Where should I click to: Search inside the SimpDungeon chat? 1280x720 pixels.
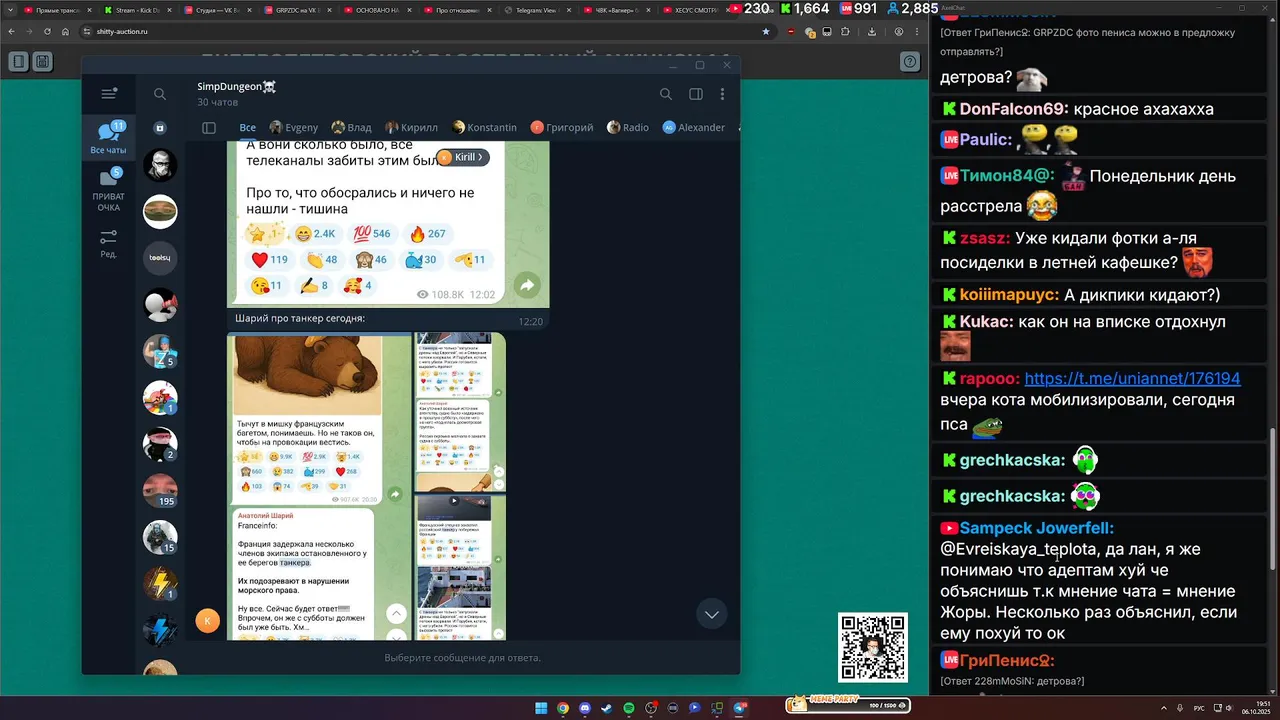tap(666, 94)
